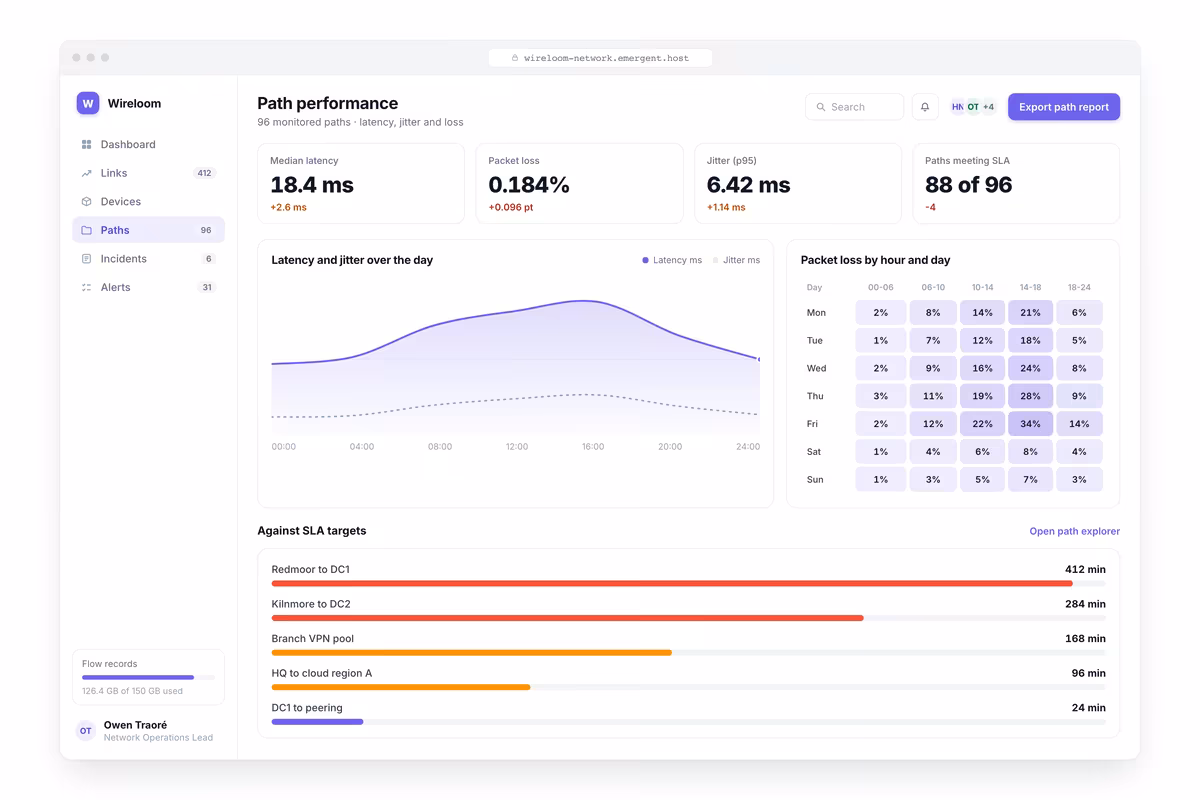Click the lock icon in address bar
The width and height of the screenshot is (1200, 800).
515,58
